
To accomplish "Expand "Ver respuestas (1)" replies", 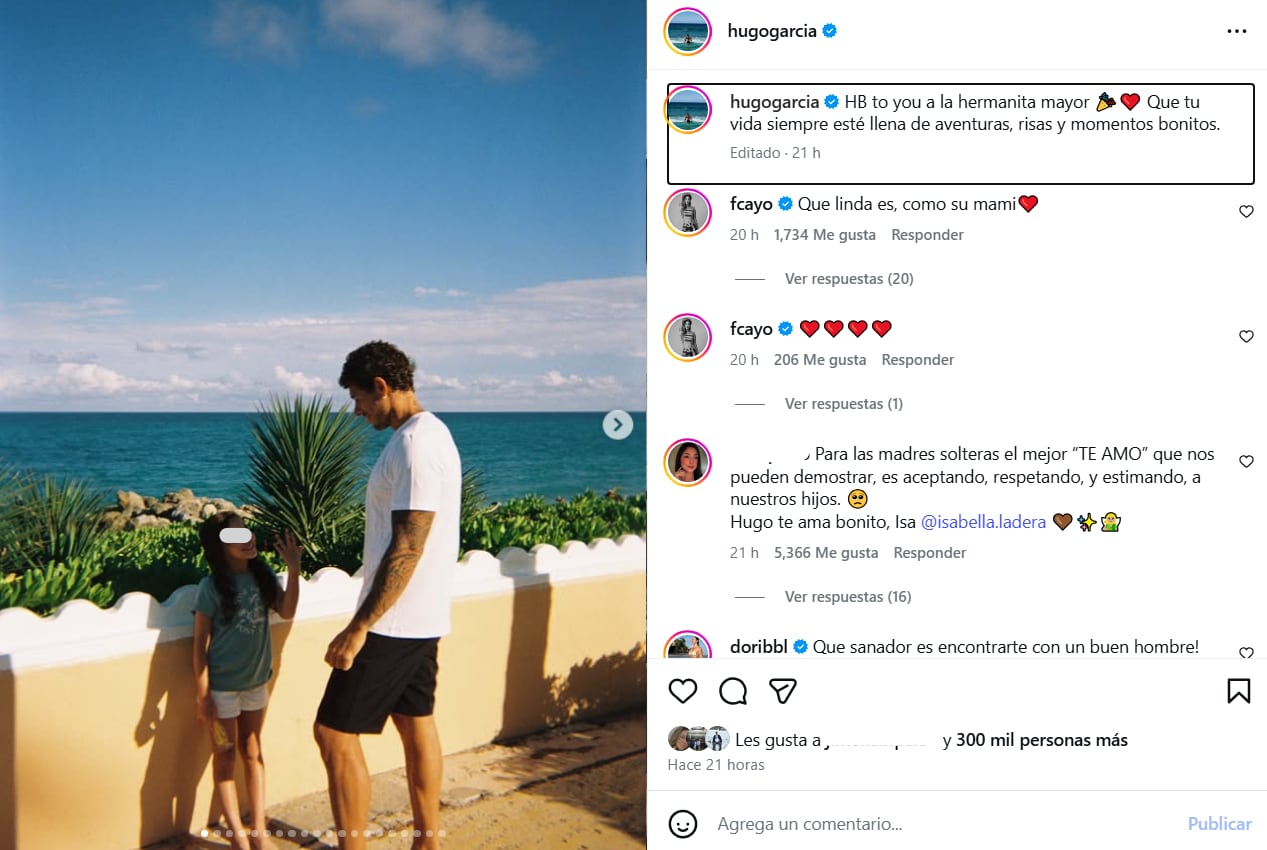I will [x=843, y=404].
